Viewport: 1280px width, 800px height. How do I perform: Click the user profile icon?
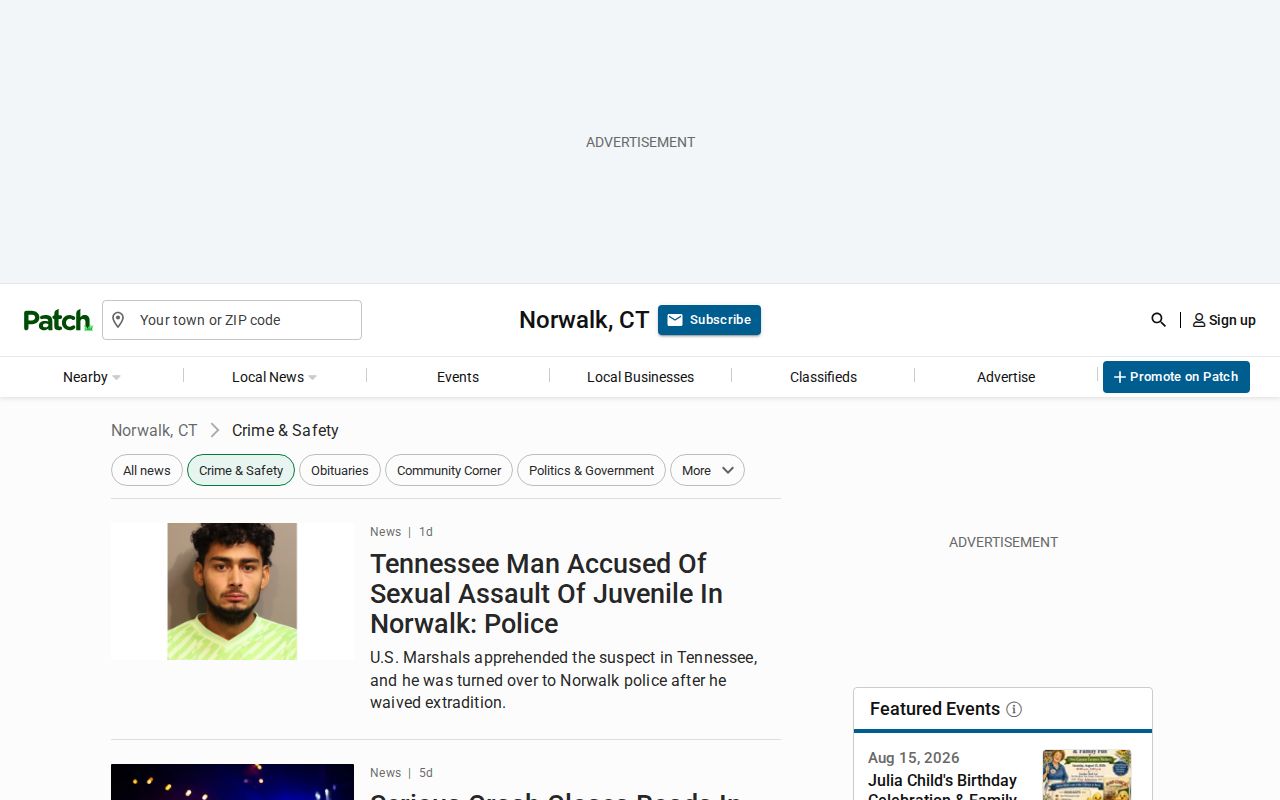[1199, 320]
